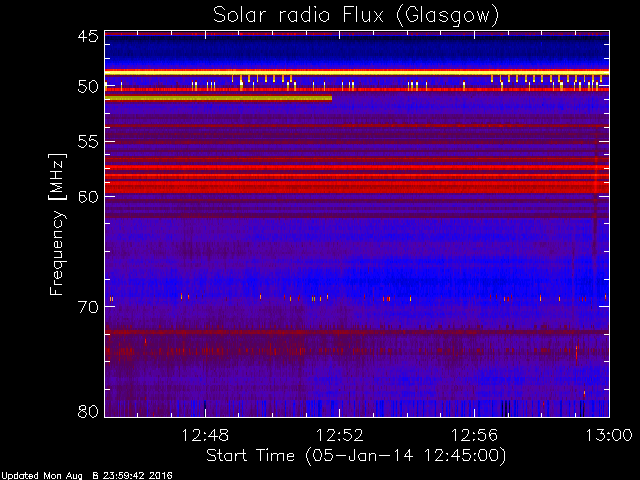This screenshot has height=480, width=640.
Task: Click the dark red horizontal band below 70 MHz
Action: [x=357, y=332]
